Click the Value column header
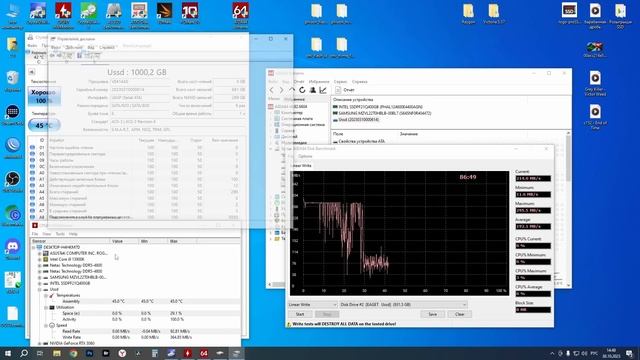The image size is (640, 360). click(124, 241)
